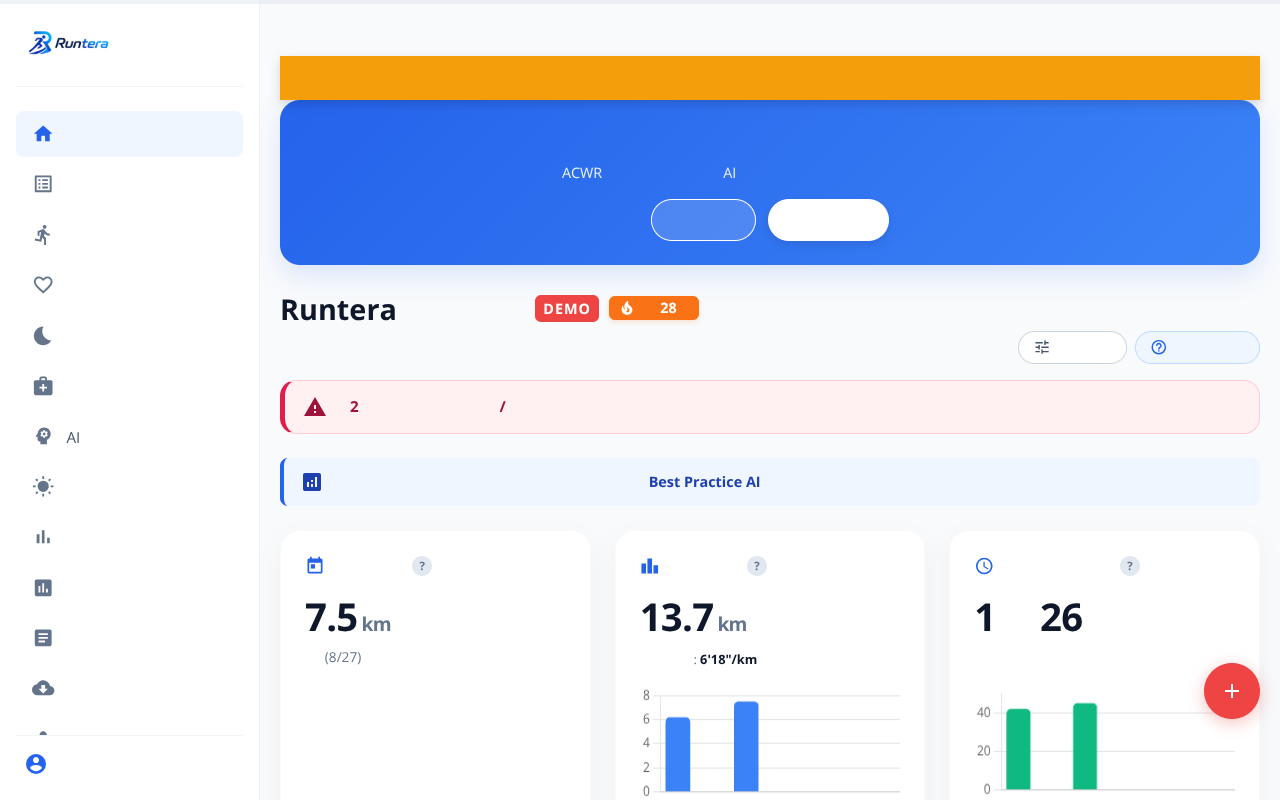Viewport: 1280px width, 800px height.
Task: Open the question mark on the clock card
Action: click(1130, 566)
